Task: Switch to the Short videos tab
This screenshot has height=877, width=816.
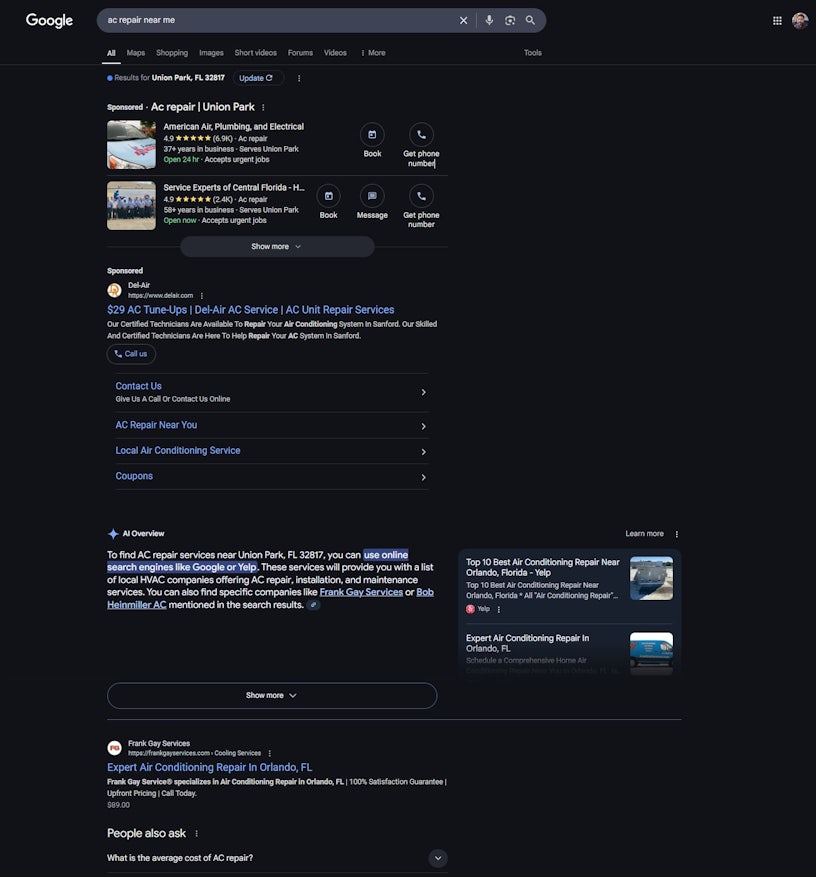Action: point(255,53)
